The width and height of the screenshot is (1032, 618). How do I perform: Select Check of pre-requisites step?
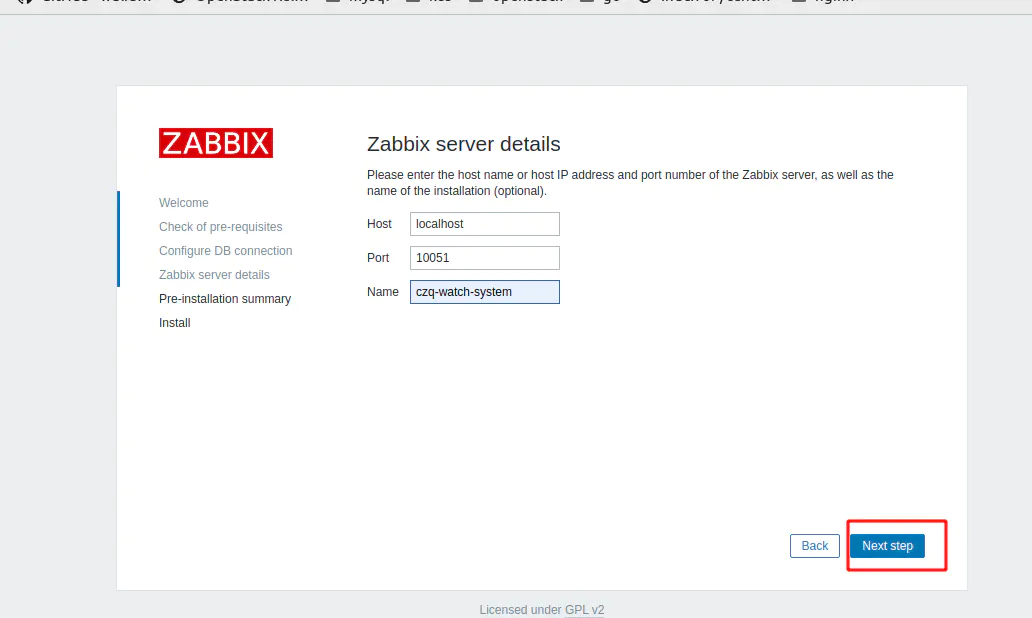[220, 226]
